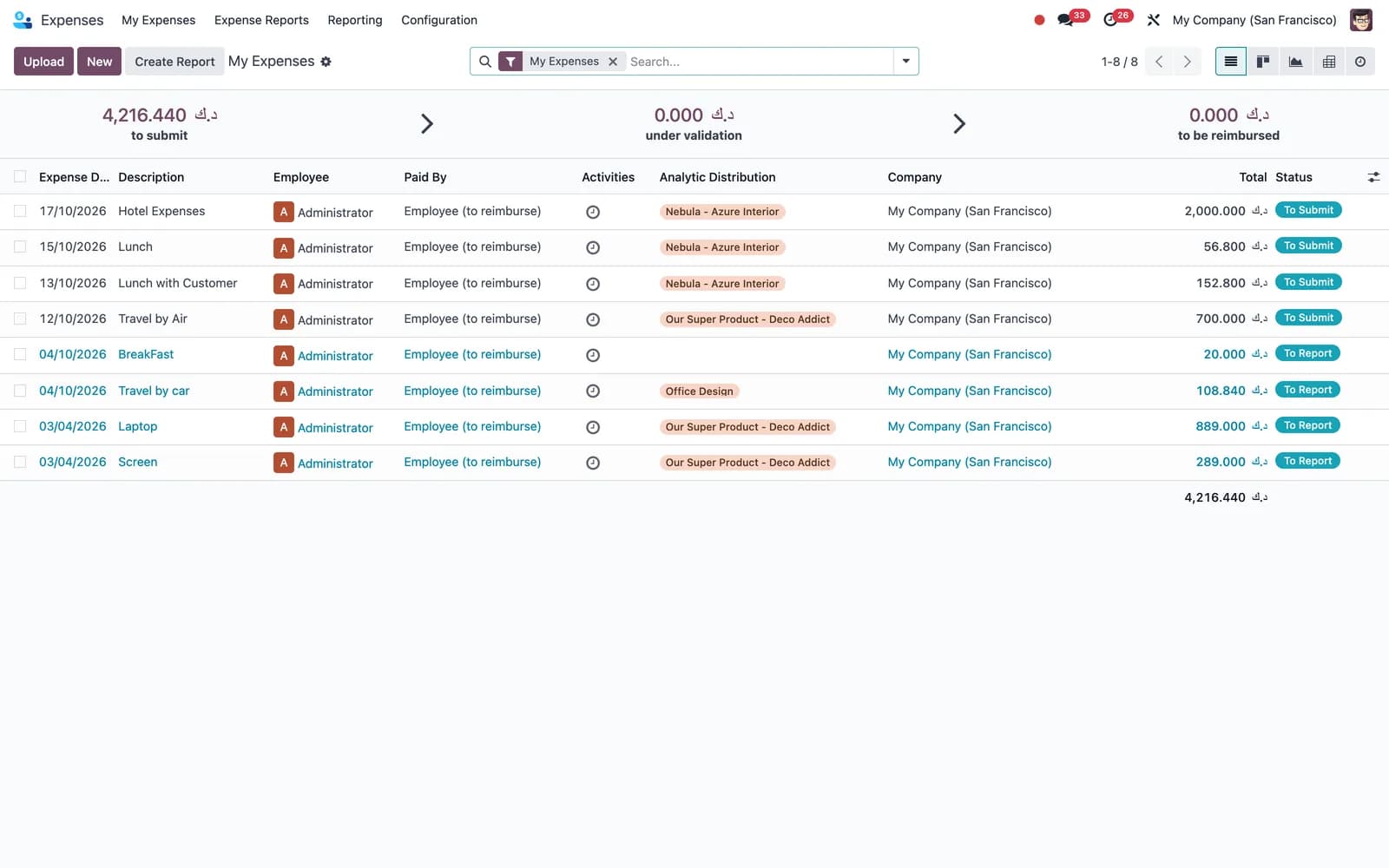Remove the My Expenses filter facet

[613, 62]
